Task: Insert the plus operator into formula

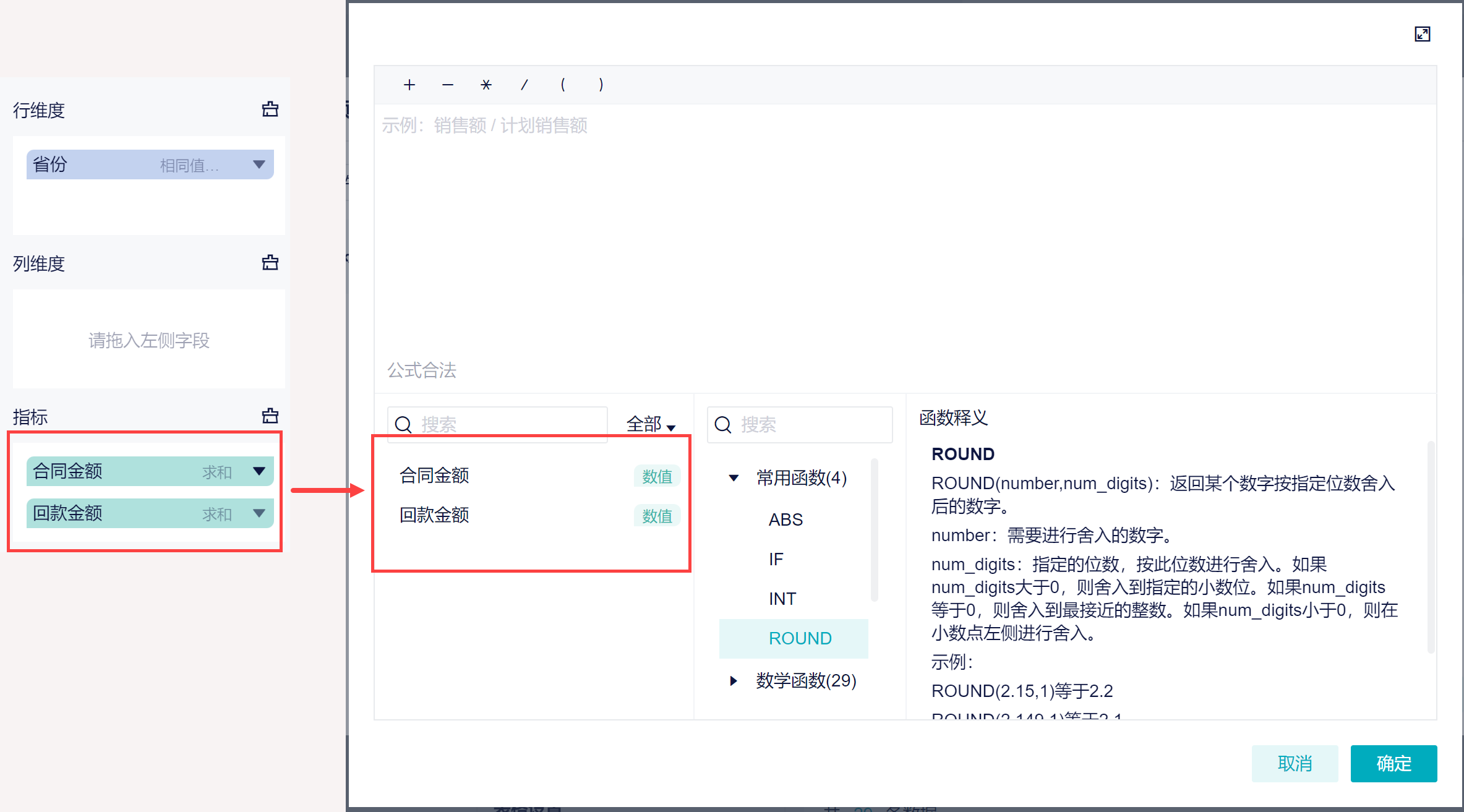Action: point(409,85)
